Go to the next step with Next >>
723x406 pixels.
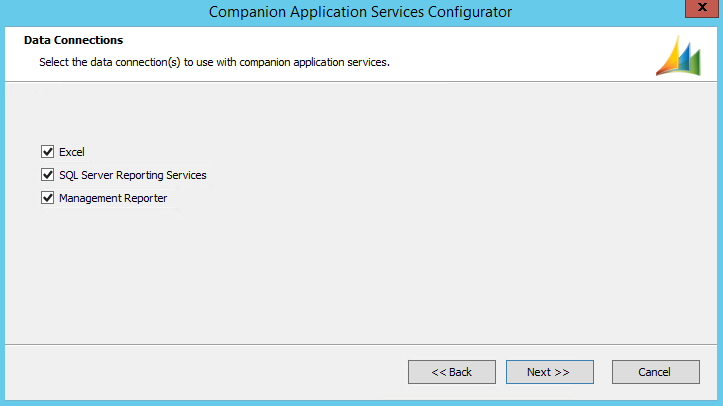pos(549,372)
